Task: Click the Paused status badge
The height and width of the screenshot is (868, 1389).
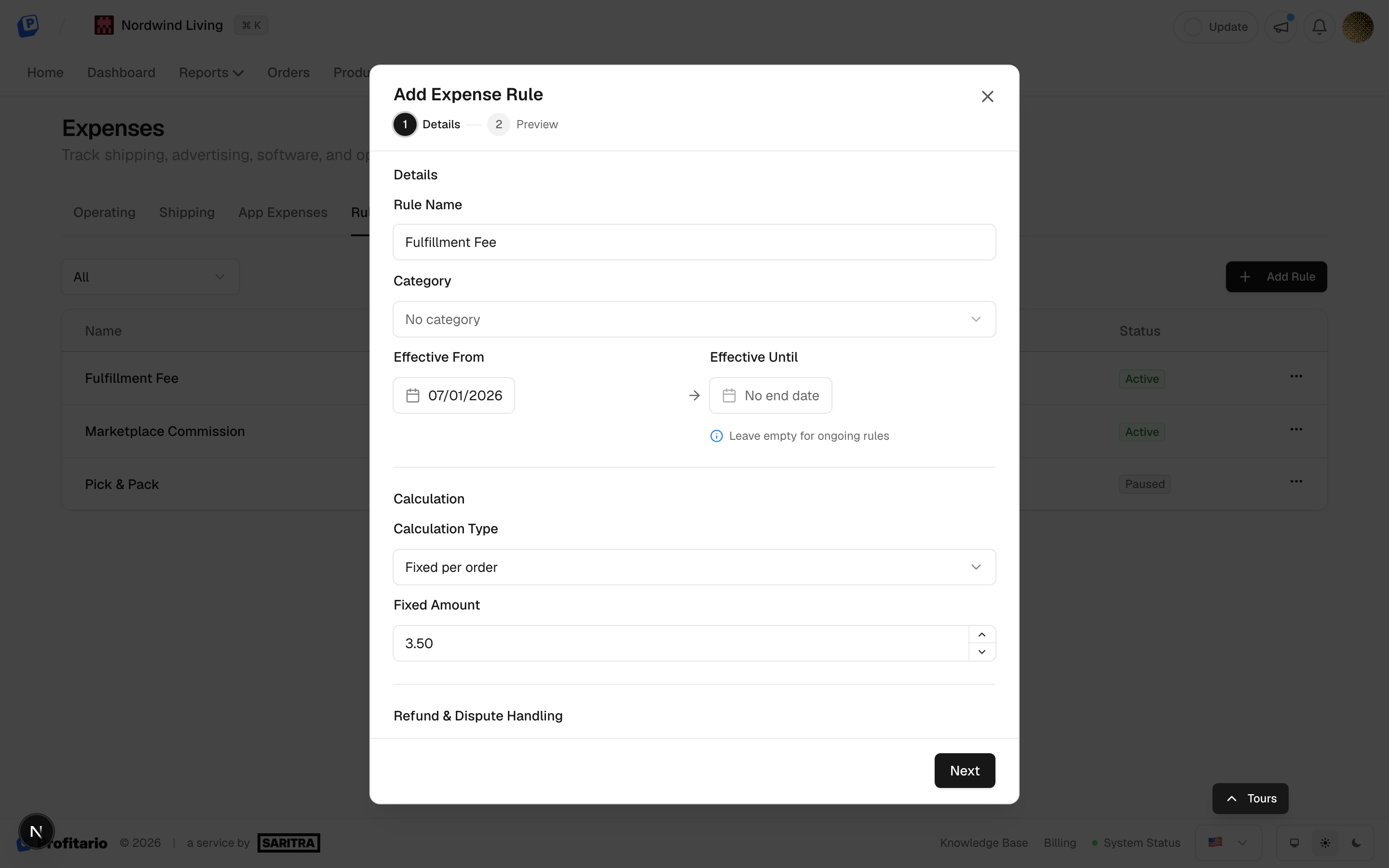Action: click(x=1144, y=484)
